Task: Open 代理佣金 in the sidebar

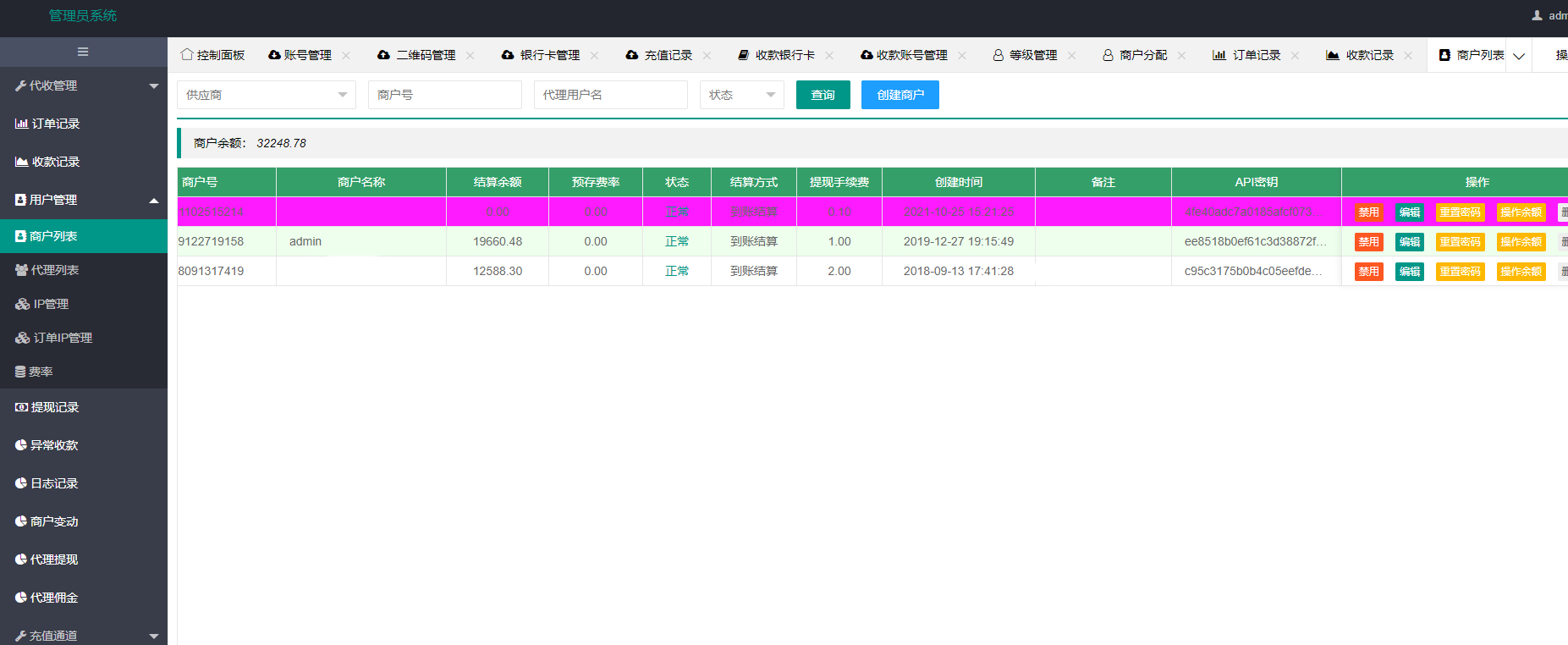Action: click(84, 598)
